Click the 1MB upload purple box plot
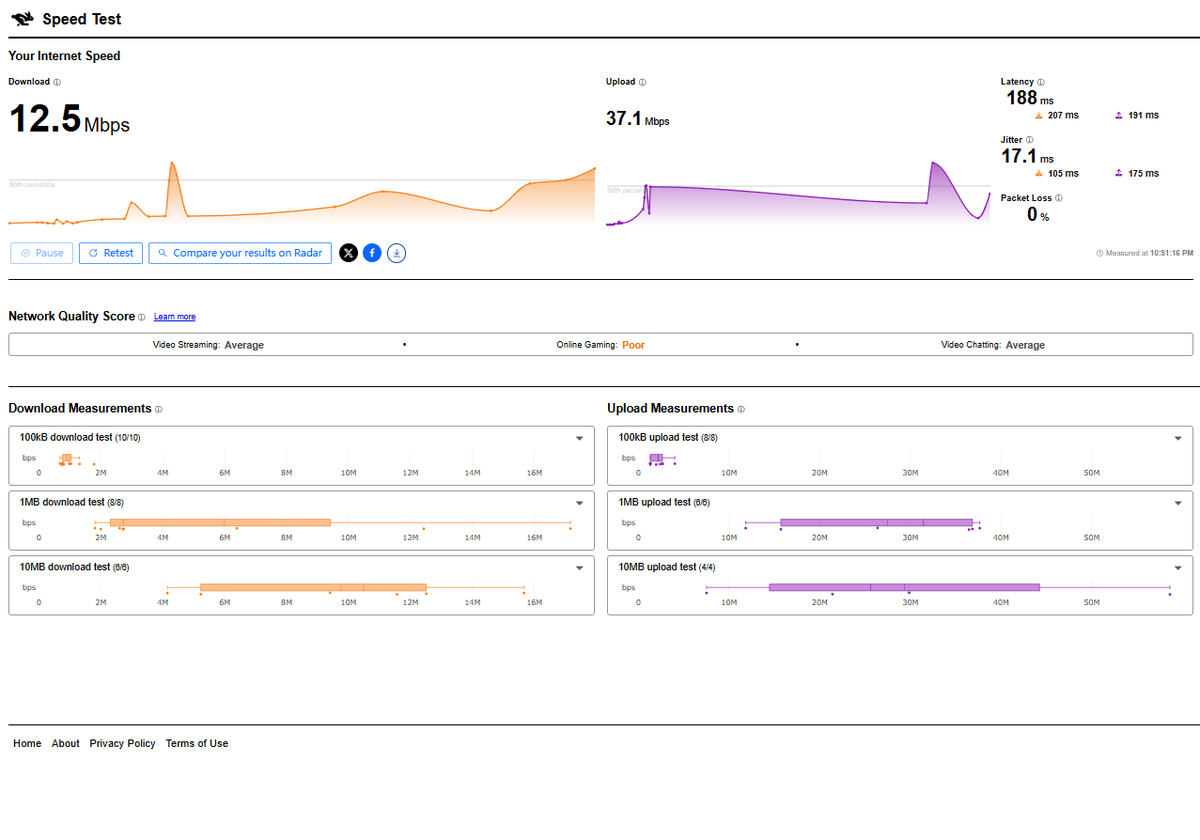 pos(876,522)
